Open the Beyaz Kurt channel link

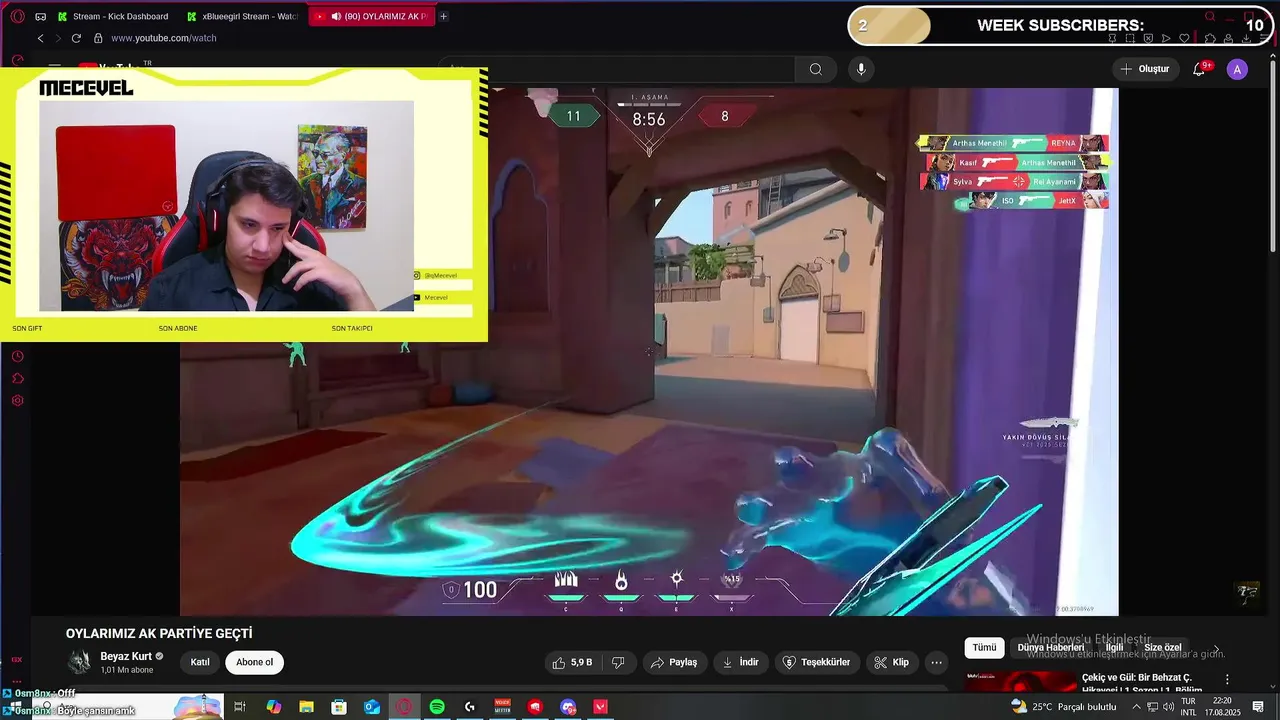click(126, 657)
